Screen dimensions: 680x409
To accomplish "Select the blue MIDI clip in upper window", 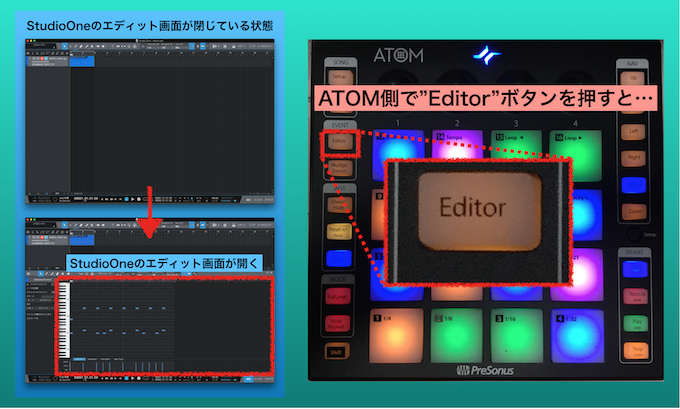I will tap(82, 61).
